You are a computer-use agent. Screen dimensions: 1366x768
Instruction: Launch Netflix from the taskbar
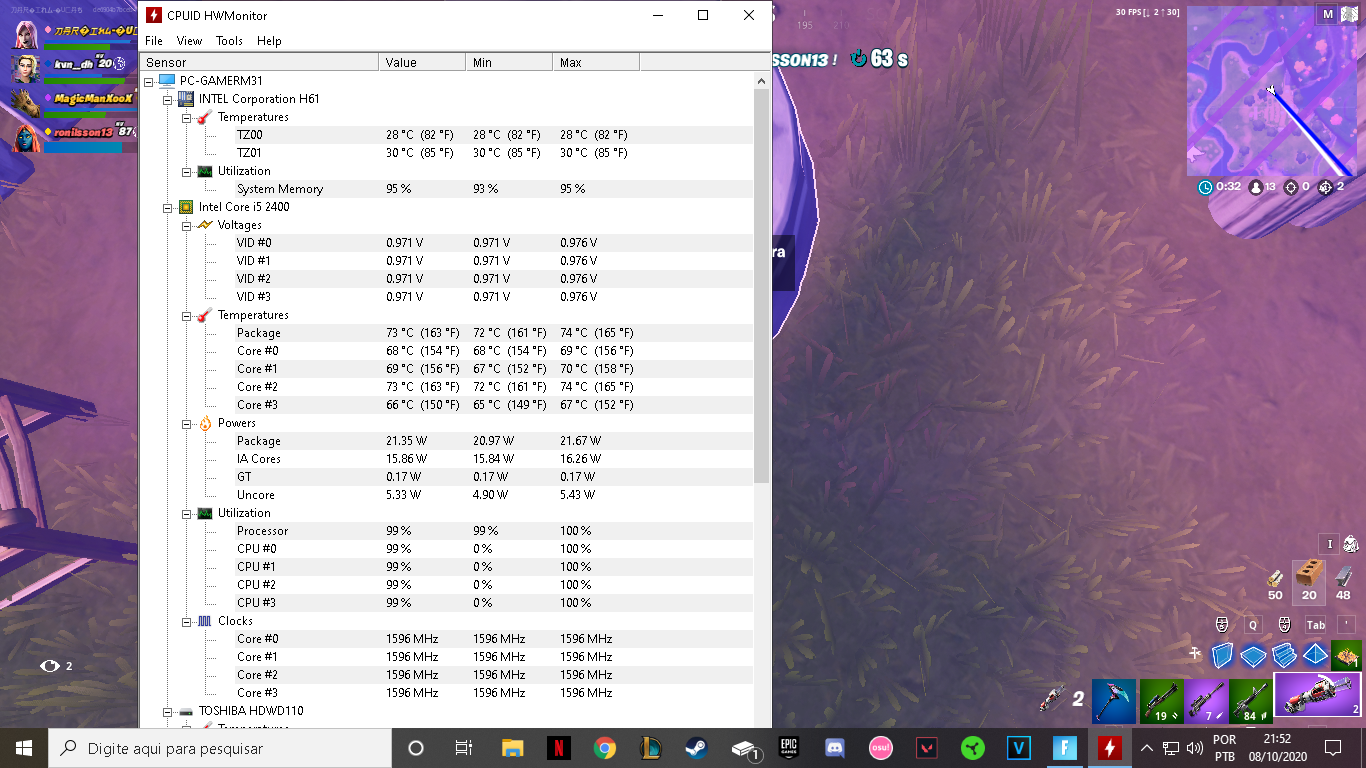click(558, 748)
